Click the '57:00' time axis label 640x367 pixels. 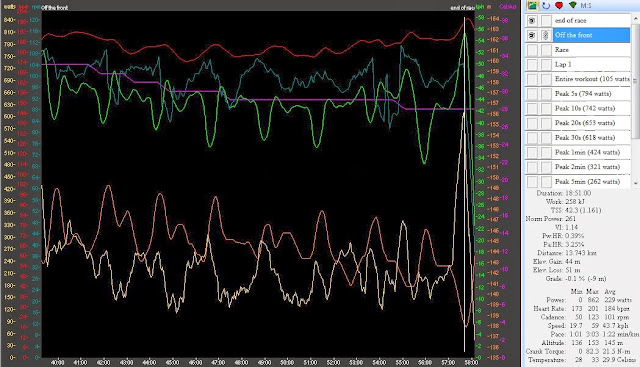[448, 362]
